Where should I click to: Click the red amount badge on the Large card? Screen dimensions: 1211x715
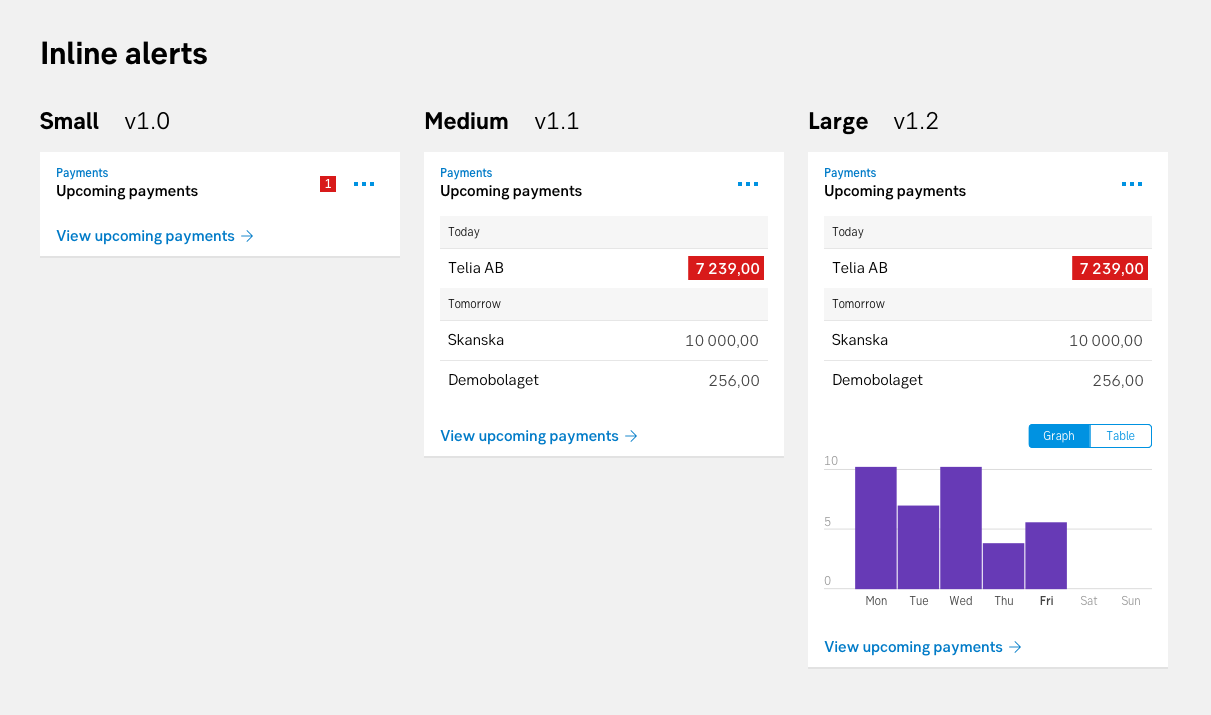point(1109,267)
